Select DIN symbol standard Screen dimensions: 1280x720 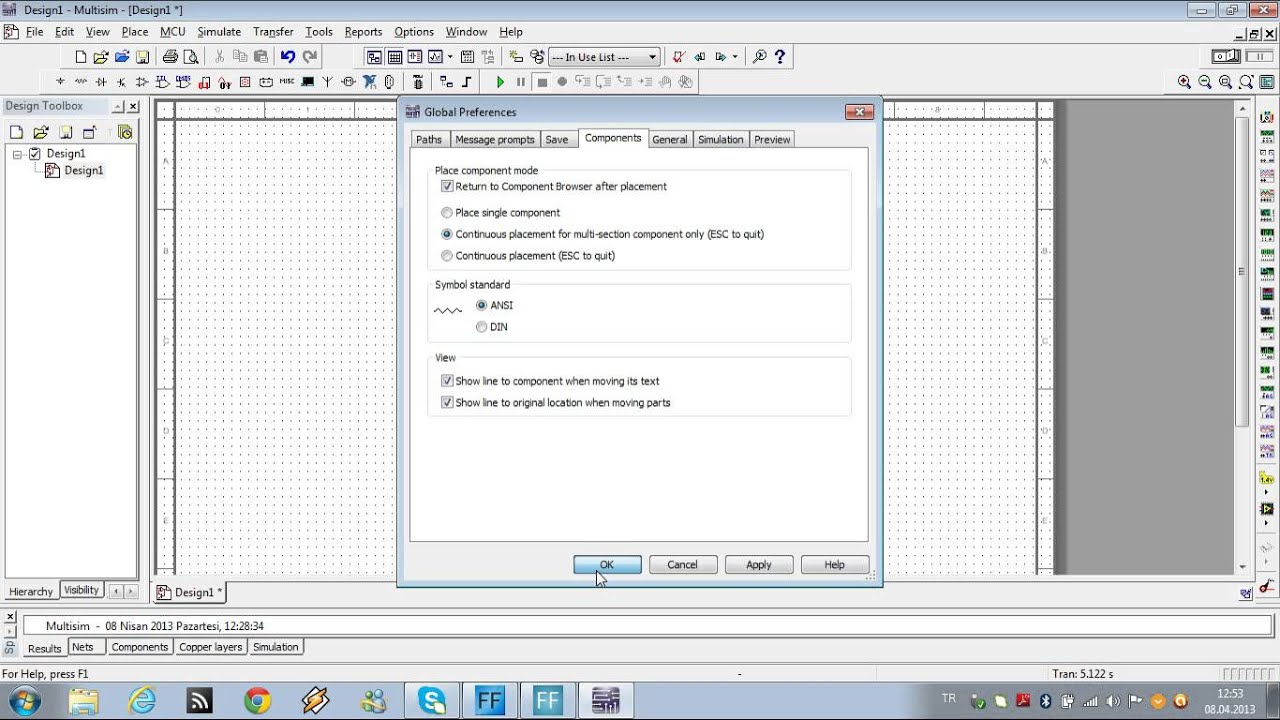click(482, 327)
